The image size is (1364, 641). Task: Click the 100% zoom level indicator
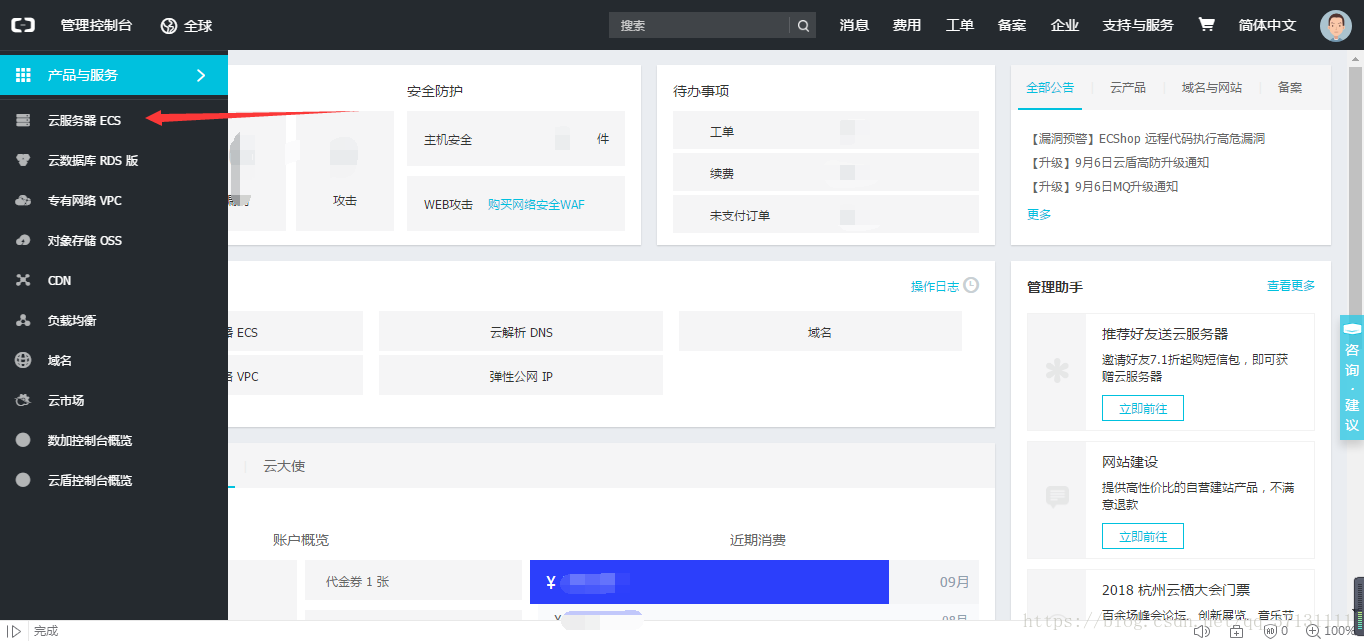(1339, 631)
